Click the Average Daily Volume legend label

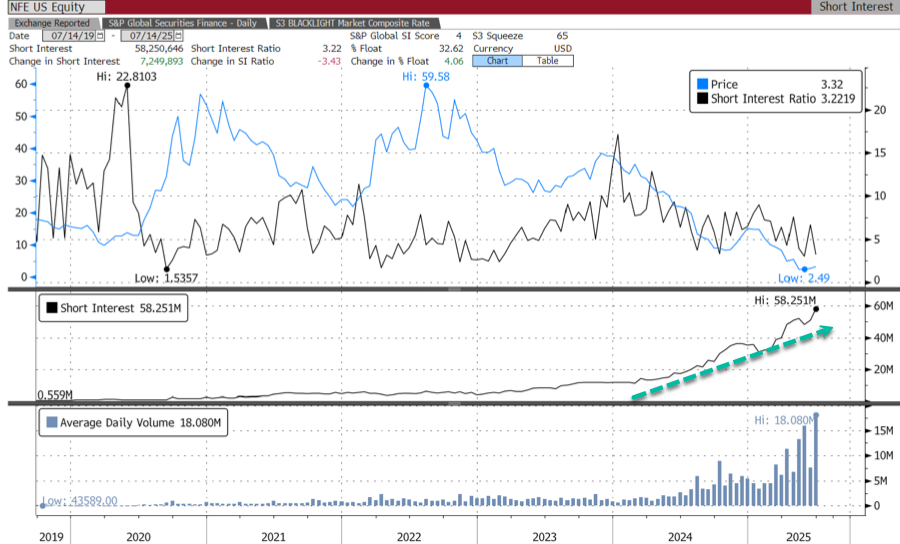pyautogui.click(x=140, y=423)
